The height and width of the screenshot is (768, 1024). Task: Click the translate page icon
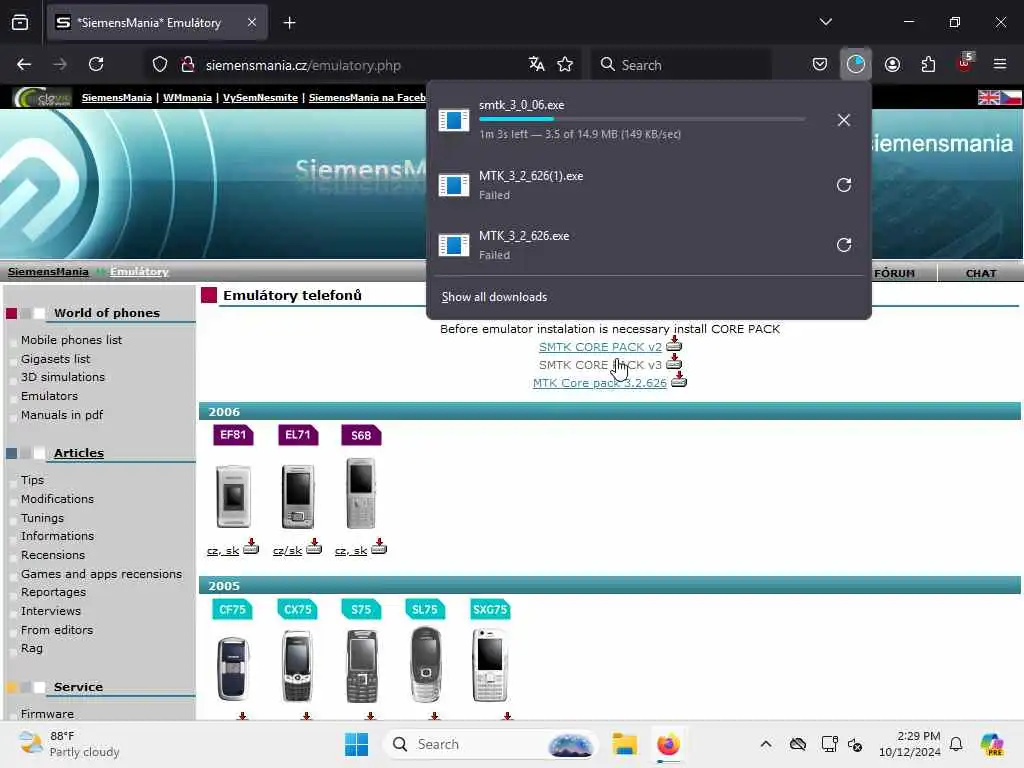click(536, 64)
